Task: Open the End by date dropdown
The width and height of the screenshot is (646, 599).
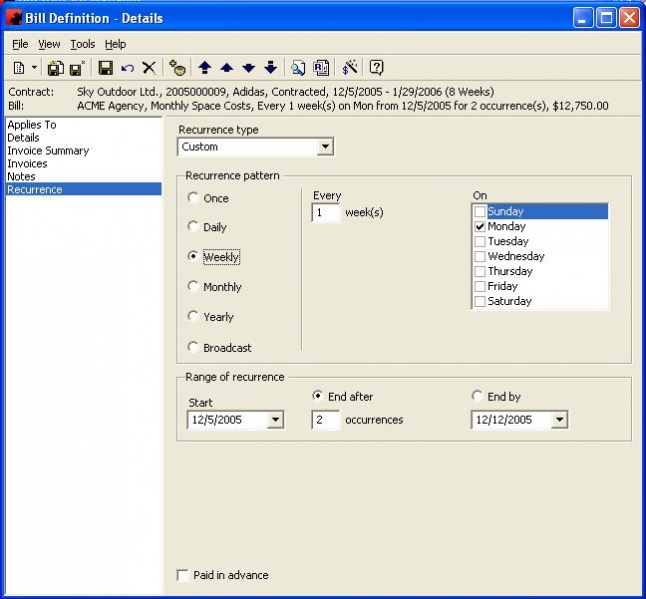Action: 558,420
